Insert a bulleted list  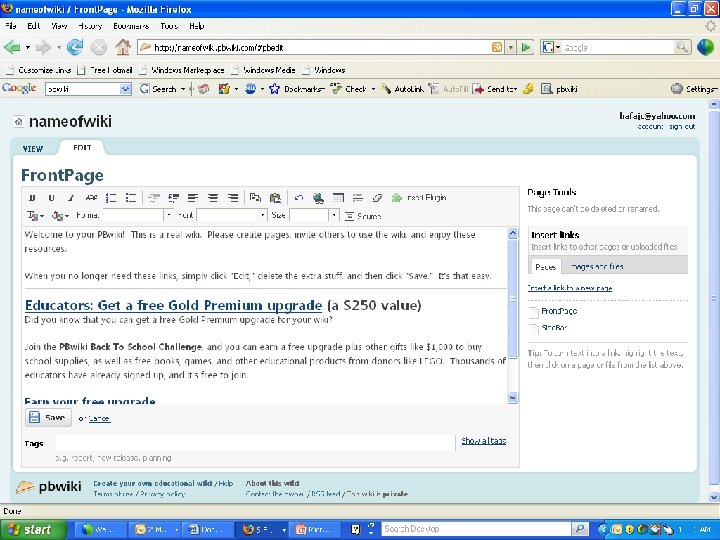[131, 198]
